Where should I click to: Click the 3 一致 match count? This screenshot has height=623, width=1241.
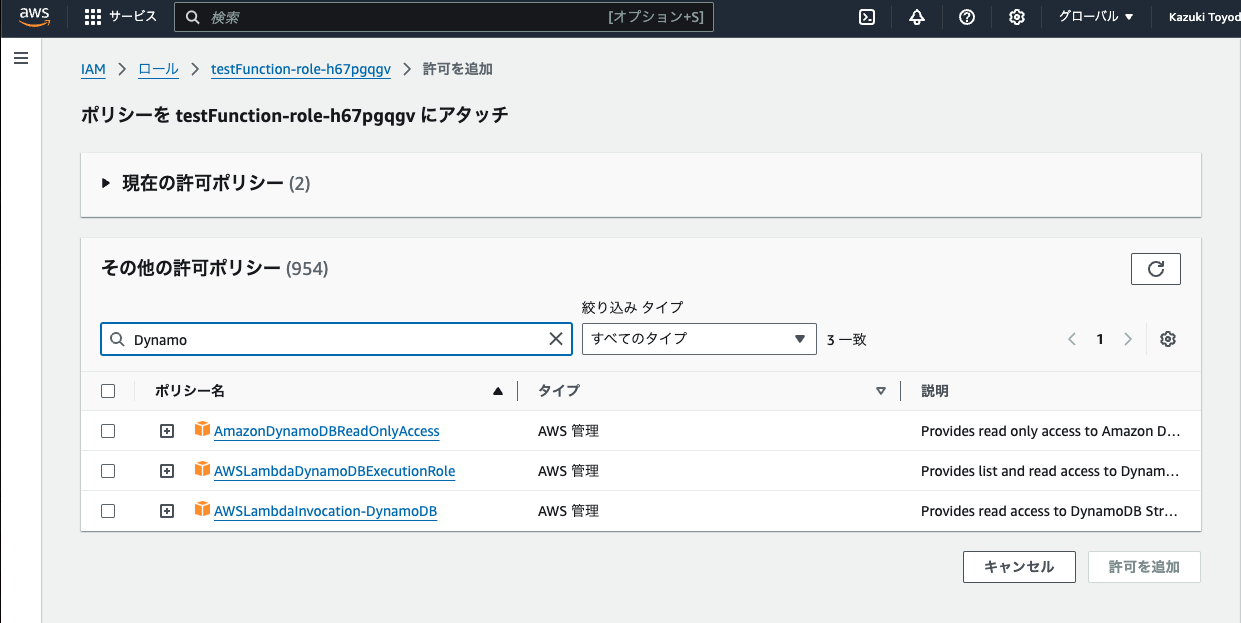coord(847,339)
